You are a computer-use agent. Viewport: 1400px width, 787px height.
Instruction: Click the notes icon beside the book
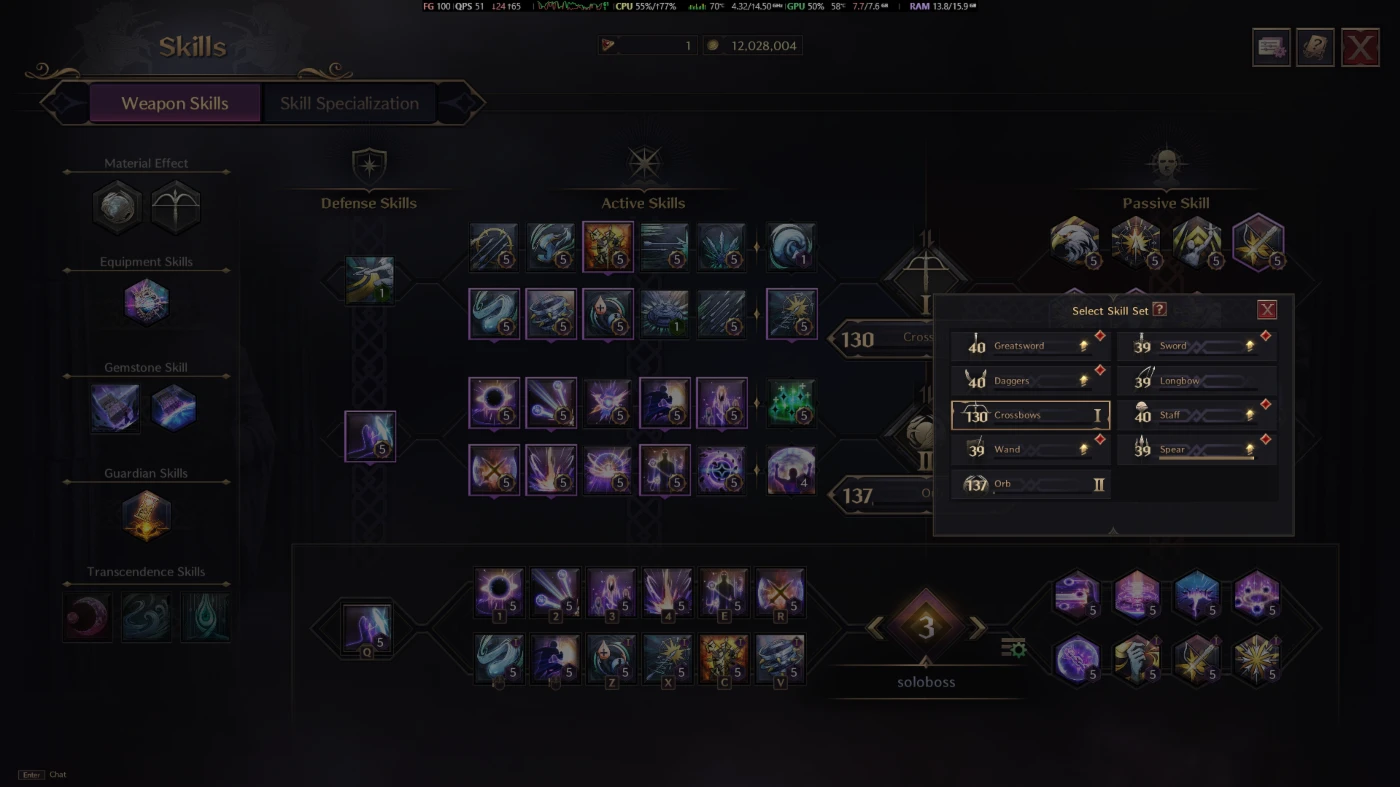click(1271, 47)
